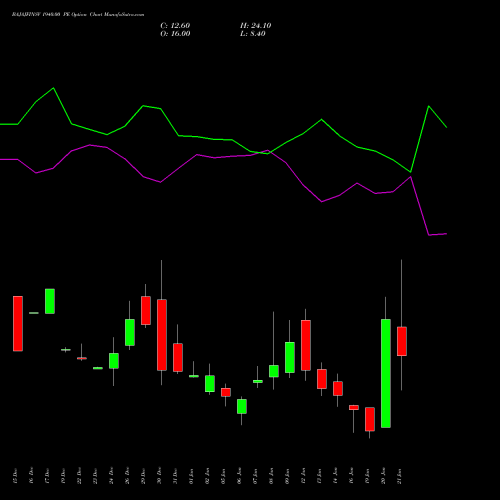The width and height of the screenshot is (500, 500).
Task: Click the 06 Jan date label
Action: click(x=239, y=476)
